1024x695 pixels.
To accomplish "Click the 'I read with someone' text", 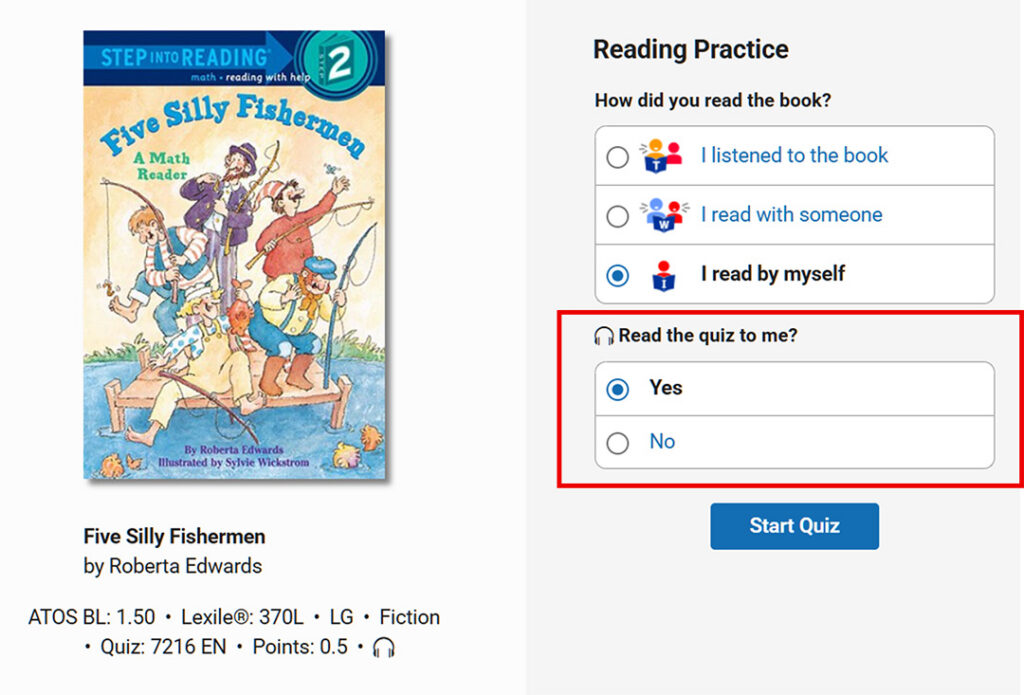I will tap(791, 214).
